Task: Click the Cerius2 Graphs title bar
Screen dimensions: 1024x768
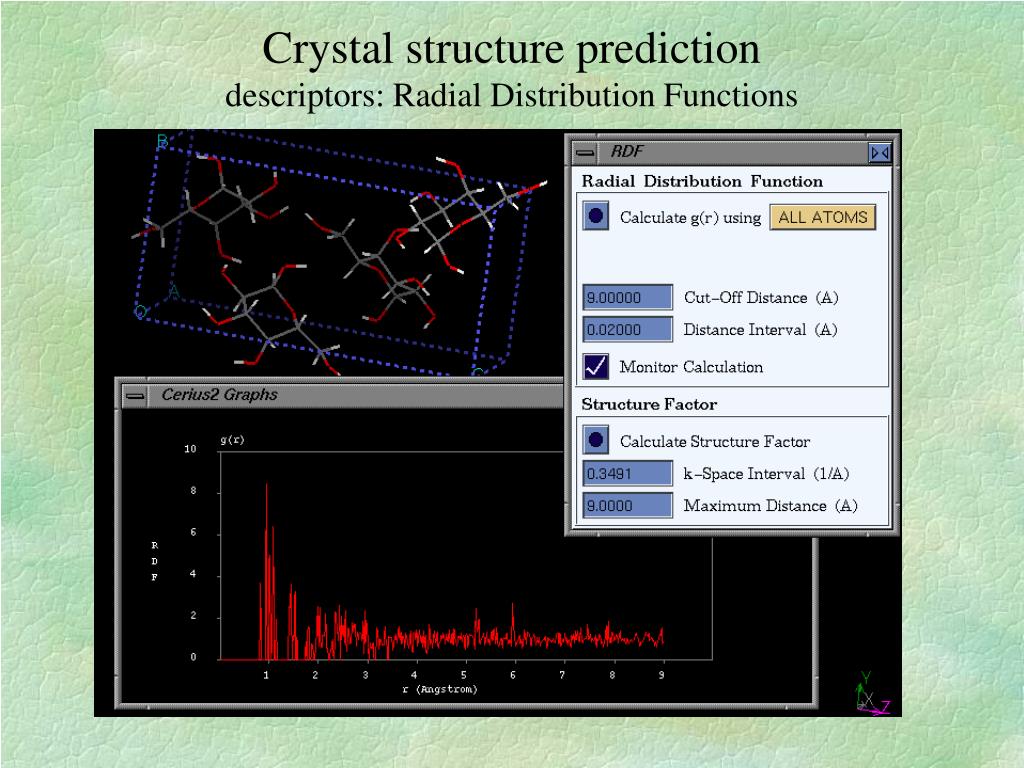Action: (x=355, y=396)
